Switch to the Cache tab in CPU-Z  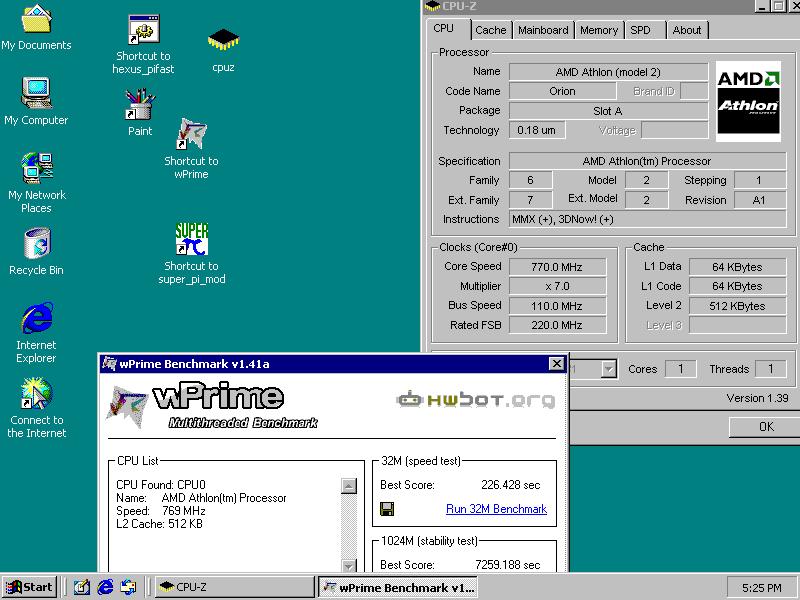tap(490, 30)
